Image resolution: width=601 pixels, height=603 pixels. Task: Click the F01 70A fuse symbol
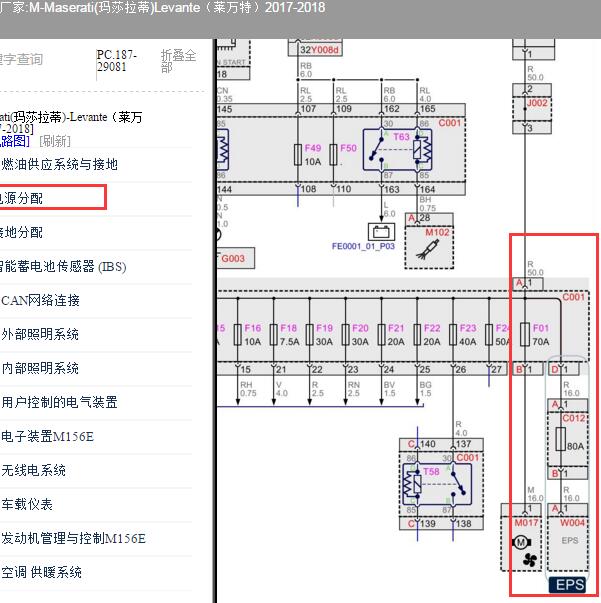pyautogui.click(x=525, y=335)
